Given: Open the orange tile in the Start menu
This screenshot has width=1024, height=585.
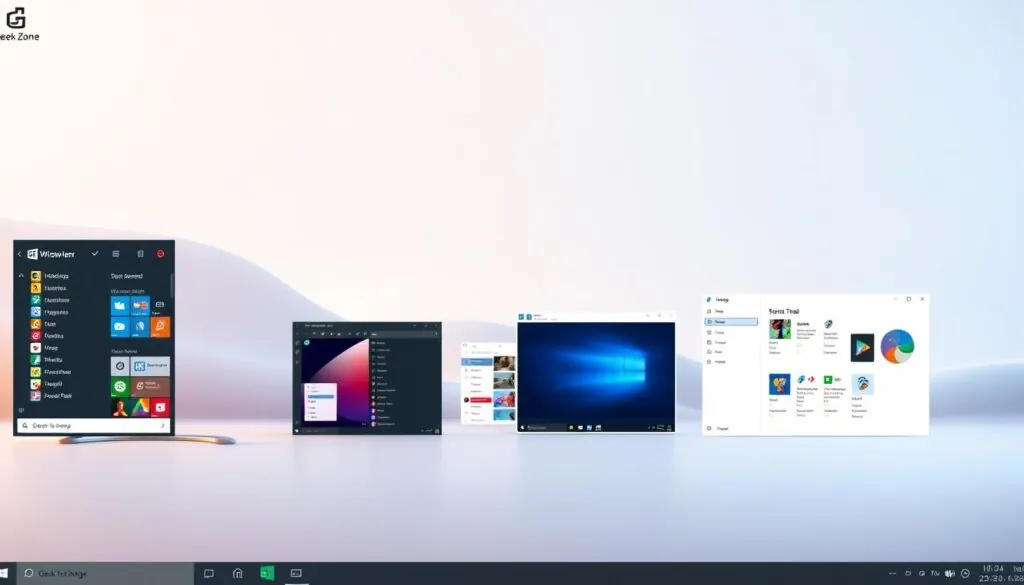Looking at the screenshot, I should 161,326.
